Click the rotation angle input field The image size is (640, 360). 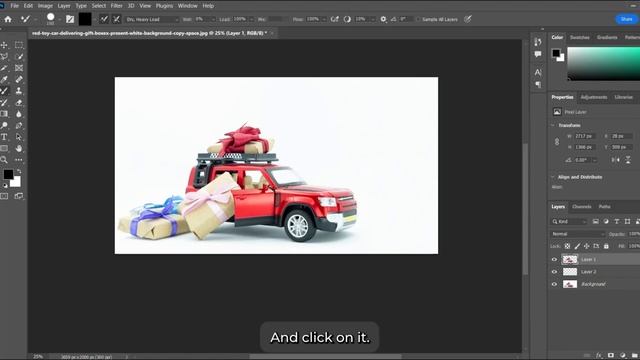click(584, 160)
